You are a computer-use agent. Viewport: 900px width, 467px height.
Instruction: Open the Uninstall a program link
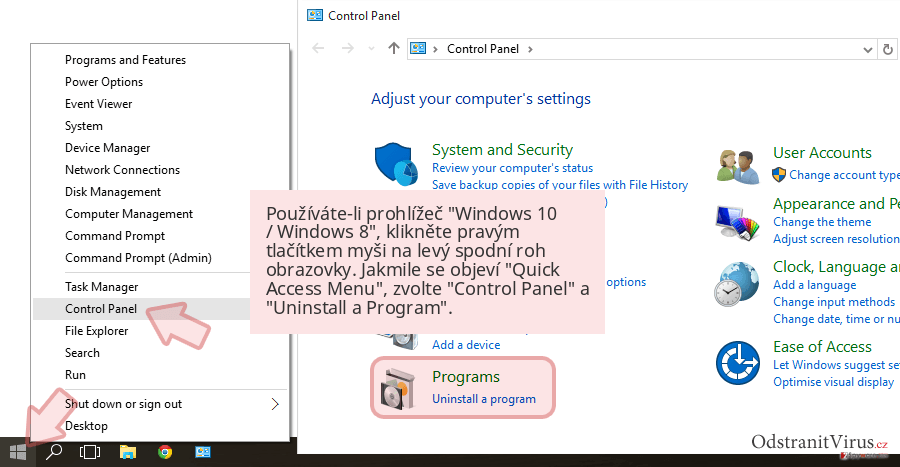pyautogui.click(x=484, y=399)
